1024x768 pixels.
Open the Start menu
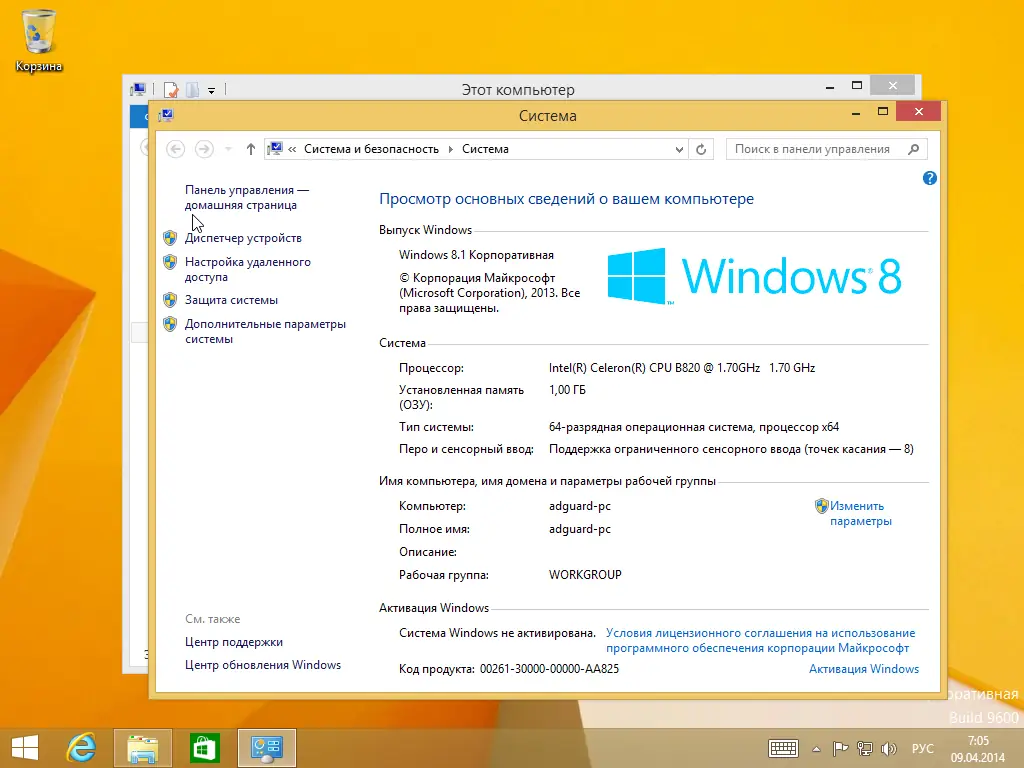point(24,748)
